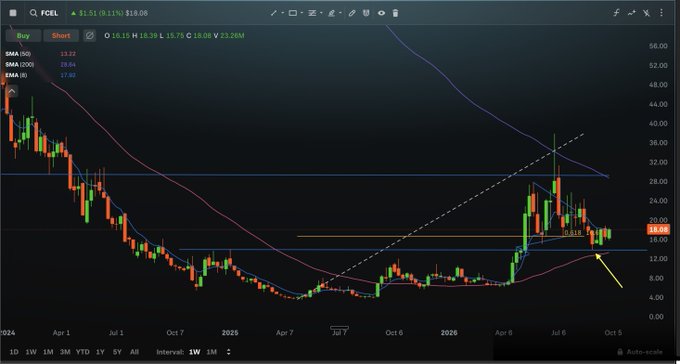Viewport: 680px width, 364px height.
Task: Click the 18.08 current price label
Action: pos(657,230)
